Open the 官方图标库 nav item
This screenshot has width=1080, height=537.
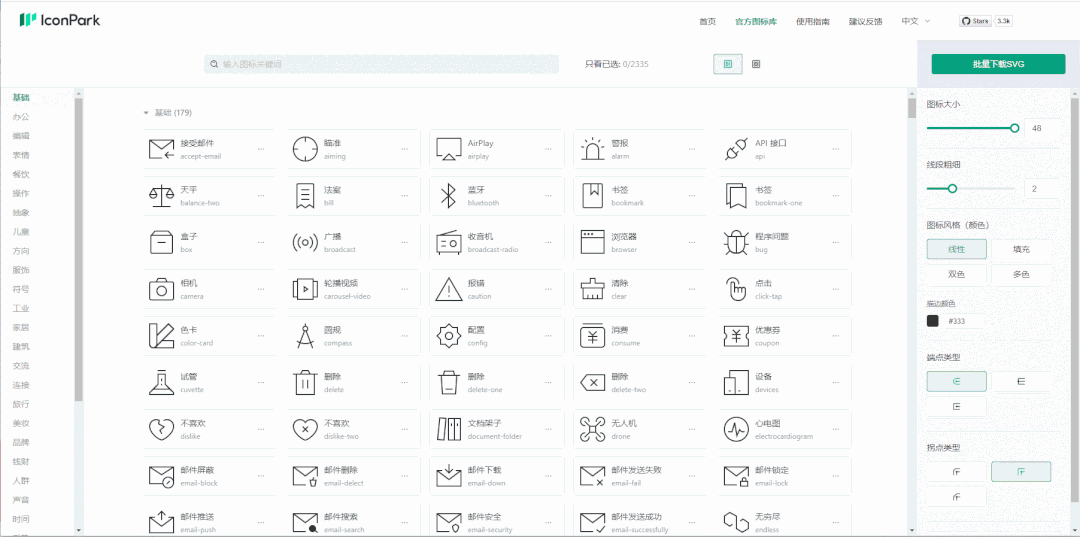pyautogui.click(x=756, y=21)
